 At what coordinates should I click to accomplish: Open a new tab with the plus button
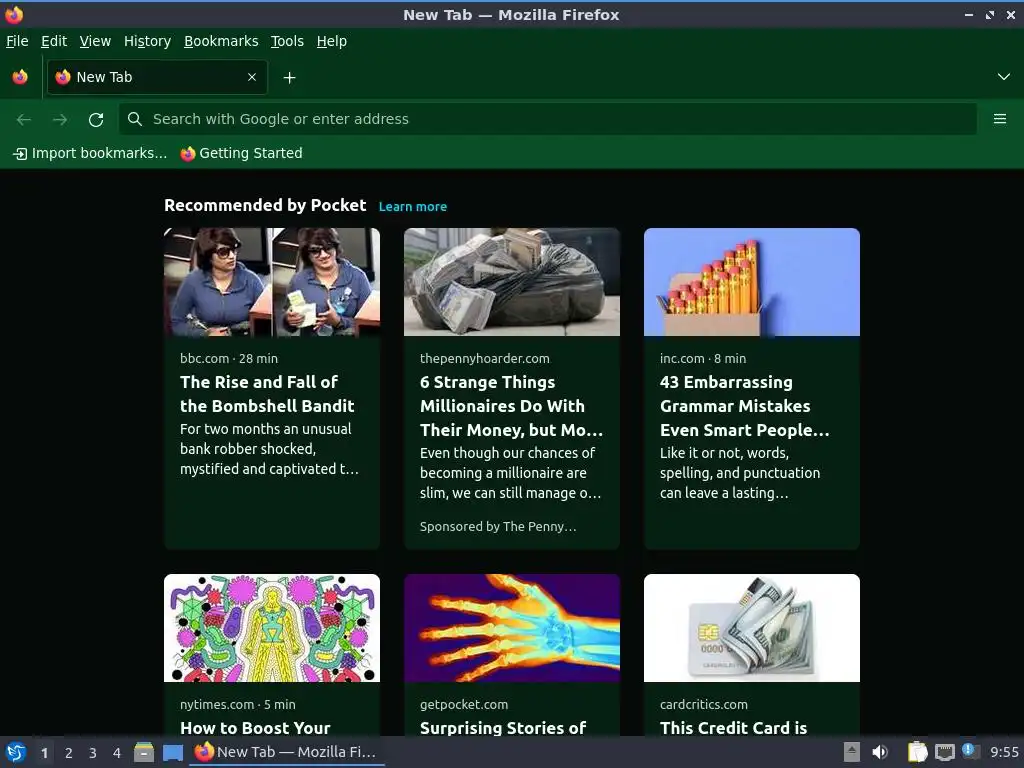tap(289, 78)
